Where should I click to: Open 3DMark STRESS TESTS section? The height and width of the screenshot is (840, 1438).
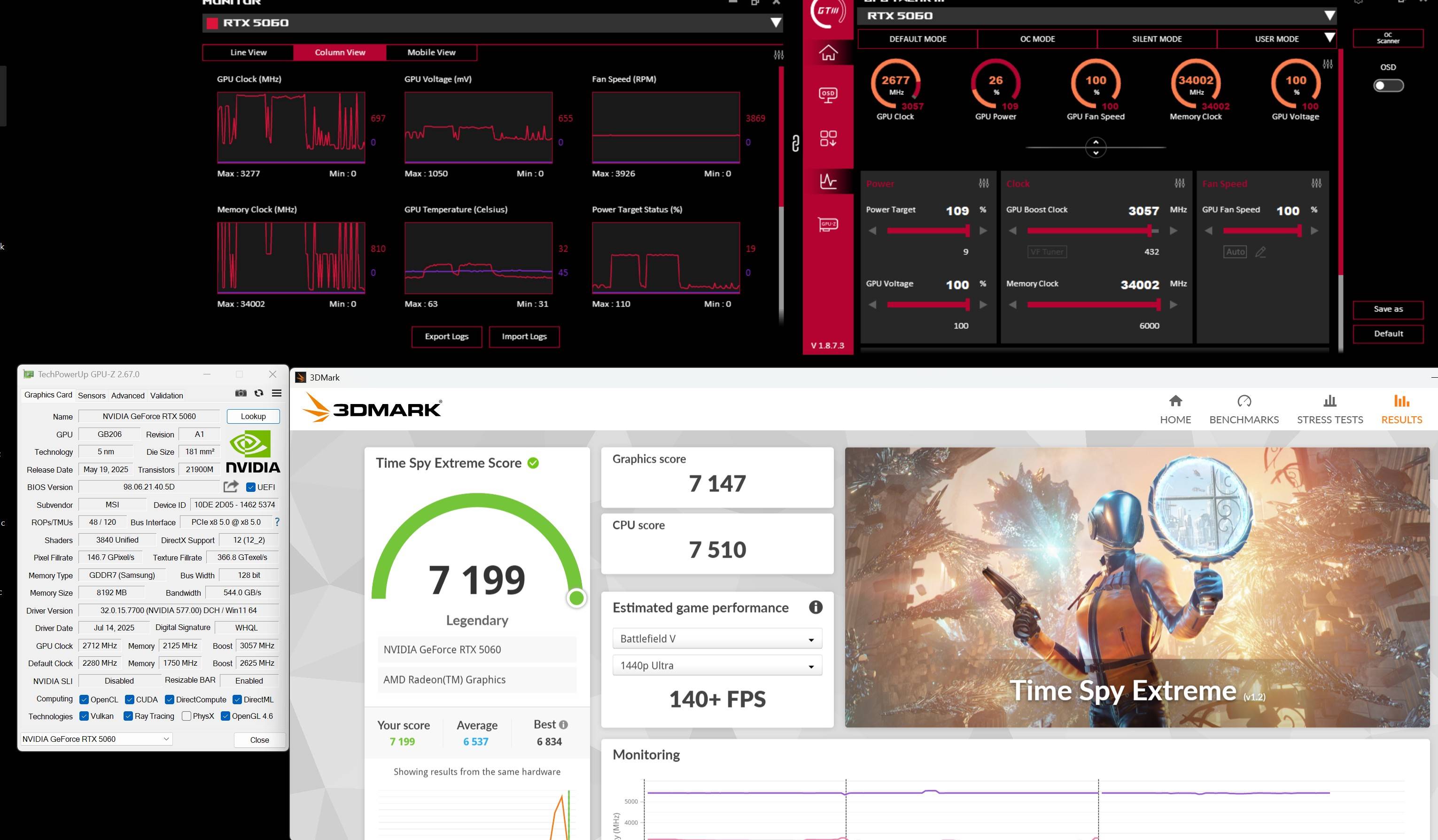pos(1329,409)
